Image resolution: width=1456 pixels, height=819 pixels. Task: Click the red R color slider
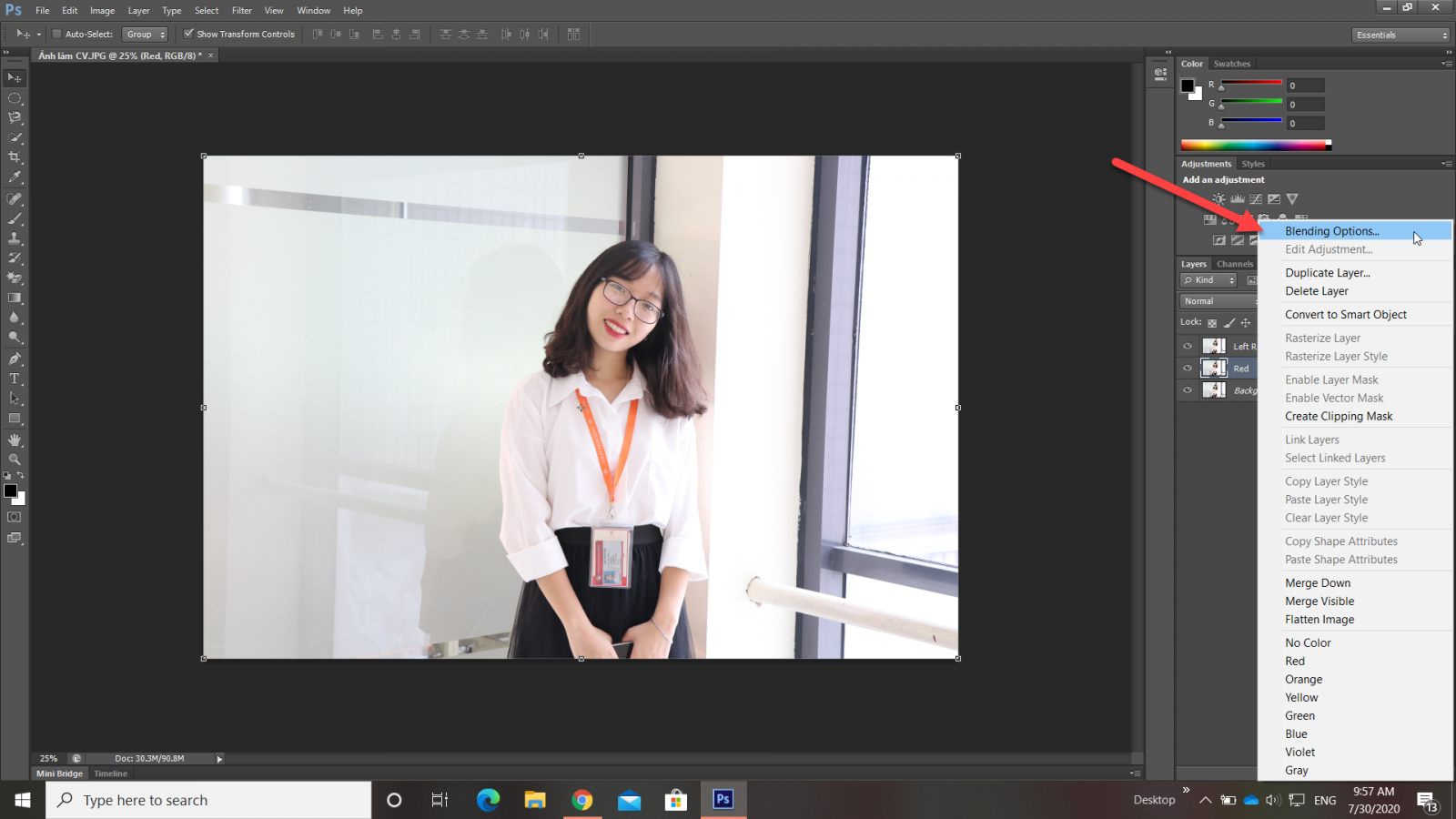coord(1251,83)
